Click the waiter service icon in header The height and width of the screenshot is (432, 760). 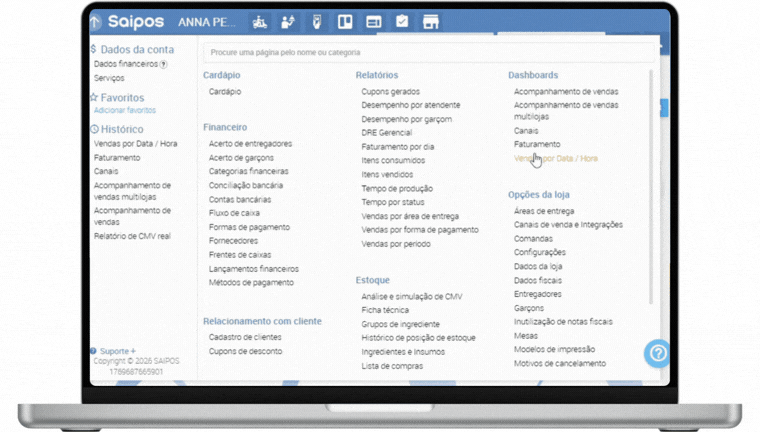(x=288, y=22)
